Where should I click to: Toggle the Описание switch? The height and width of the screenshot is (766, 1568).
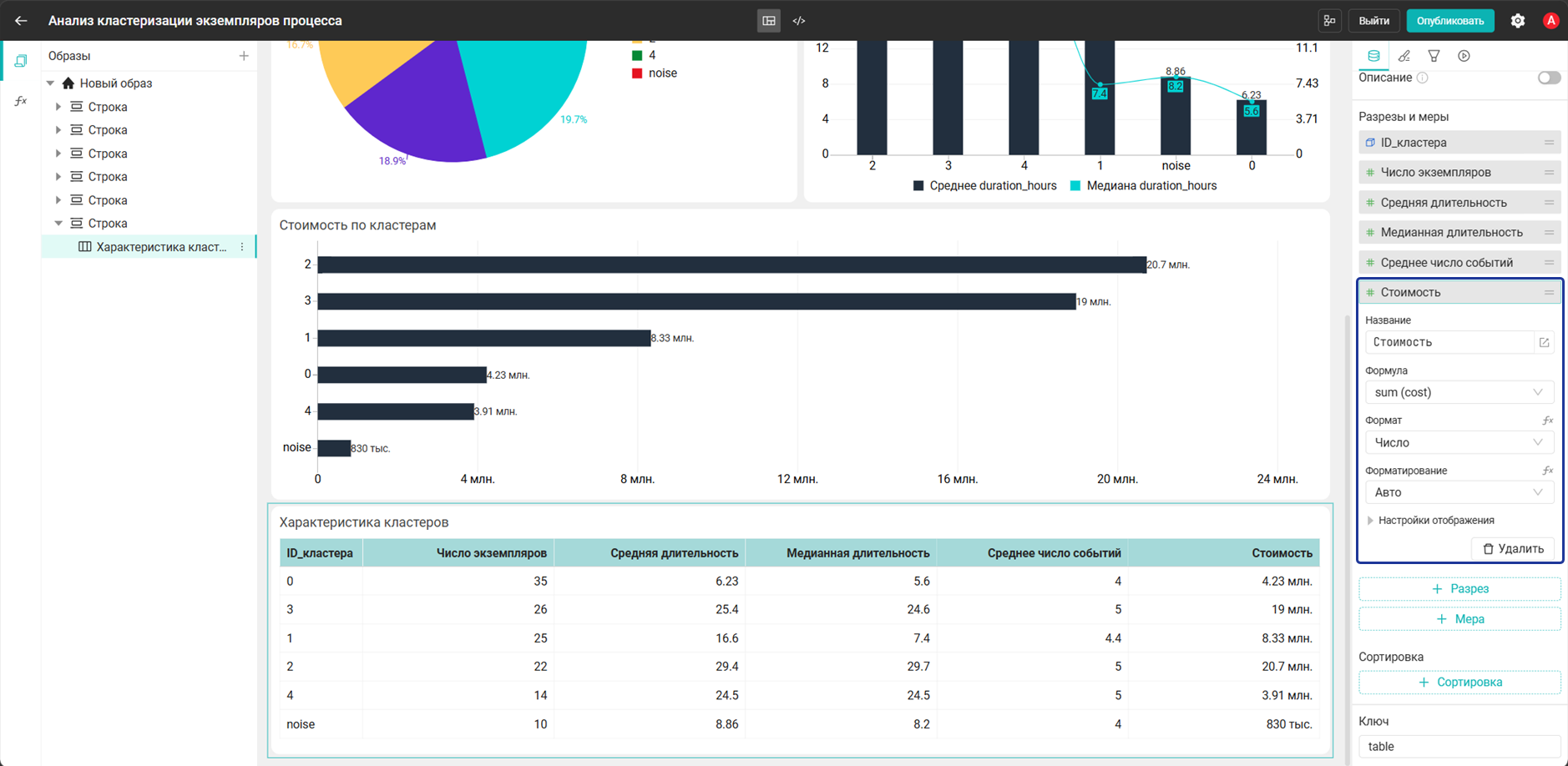pyautogui.click(x=1549, y=78)
